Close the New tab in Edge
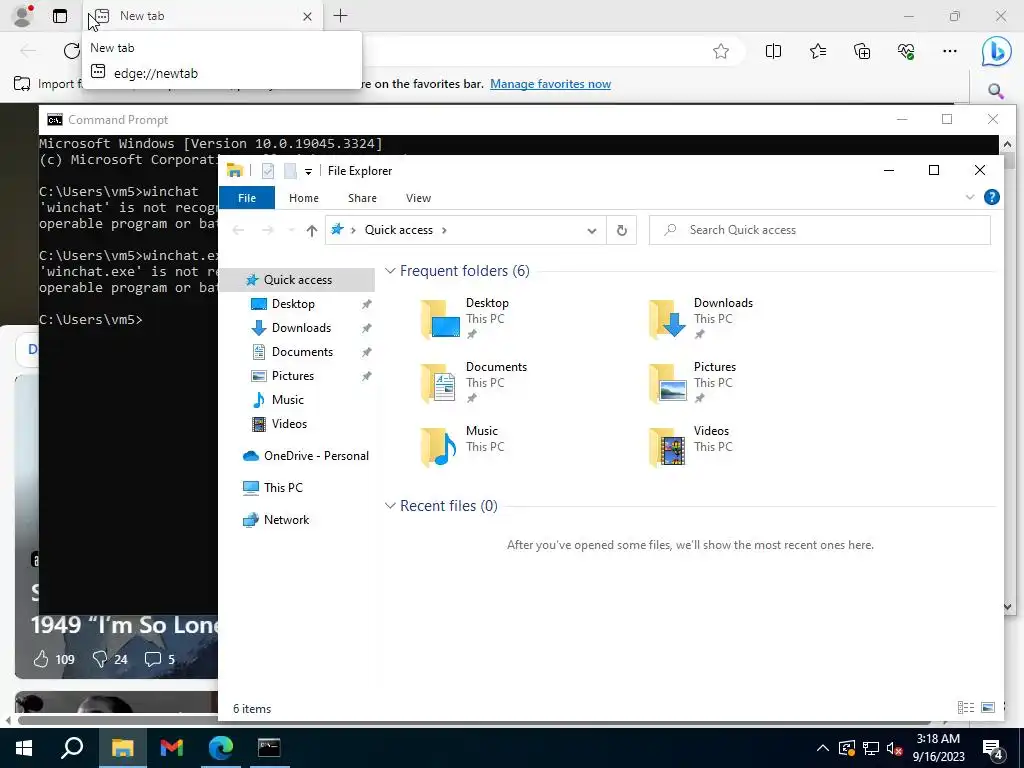1024x768 pixels. 307,16
